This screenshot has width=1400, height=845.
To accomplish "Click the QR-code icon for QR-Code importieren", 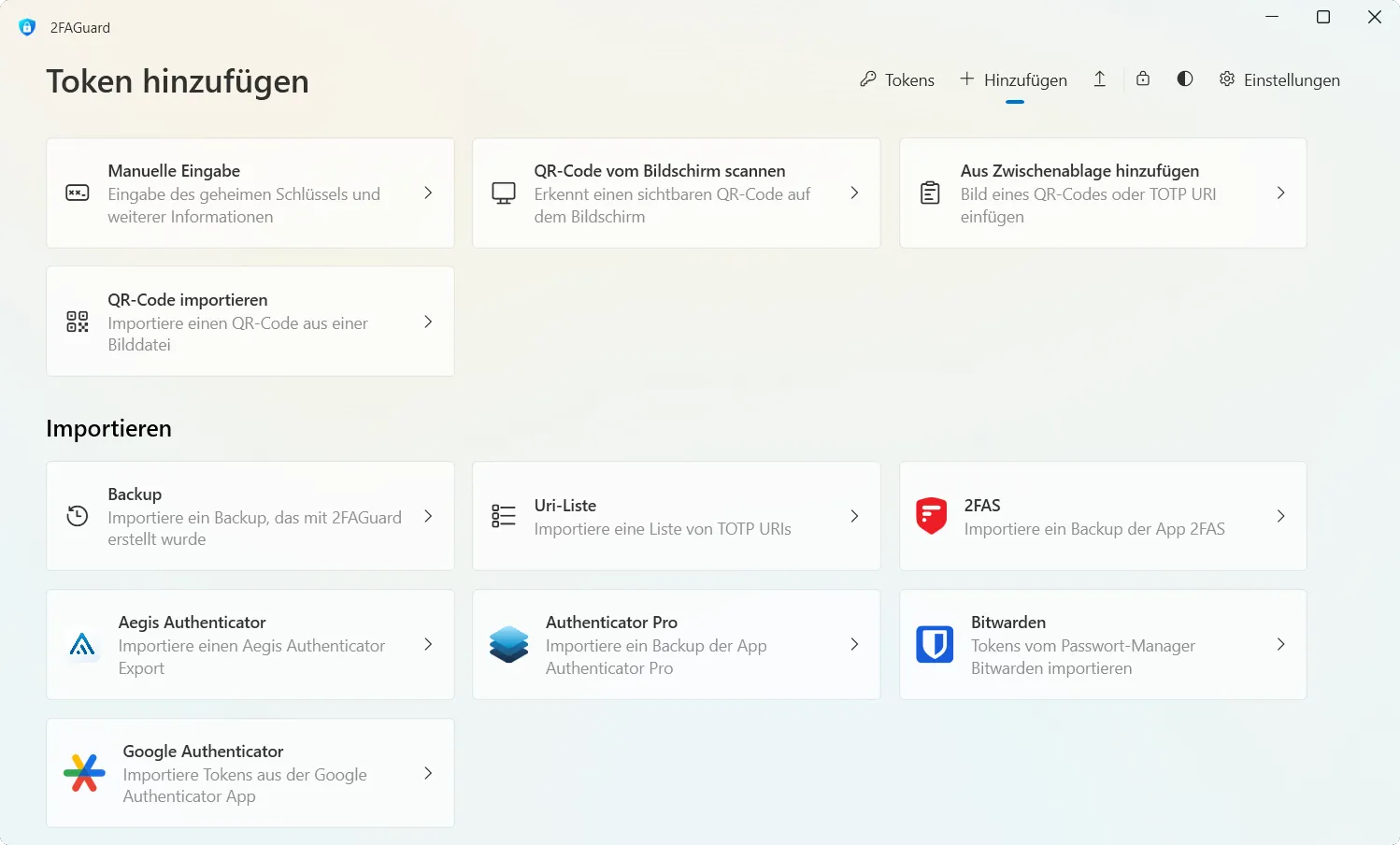I will (78, 322).
